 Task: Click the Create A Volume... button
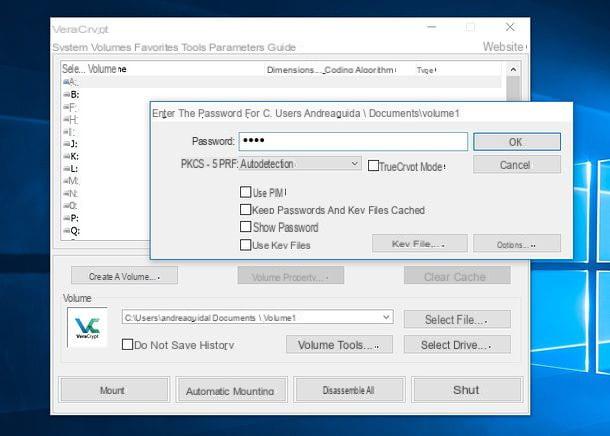[x=124, y=276]
